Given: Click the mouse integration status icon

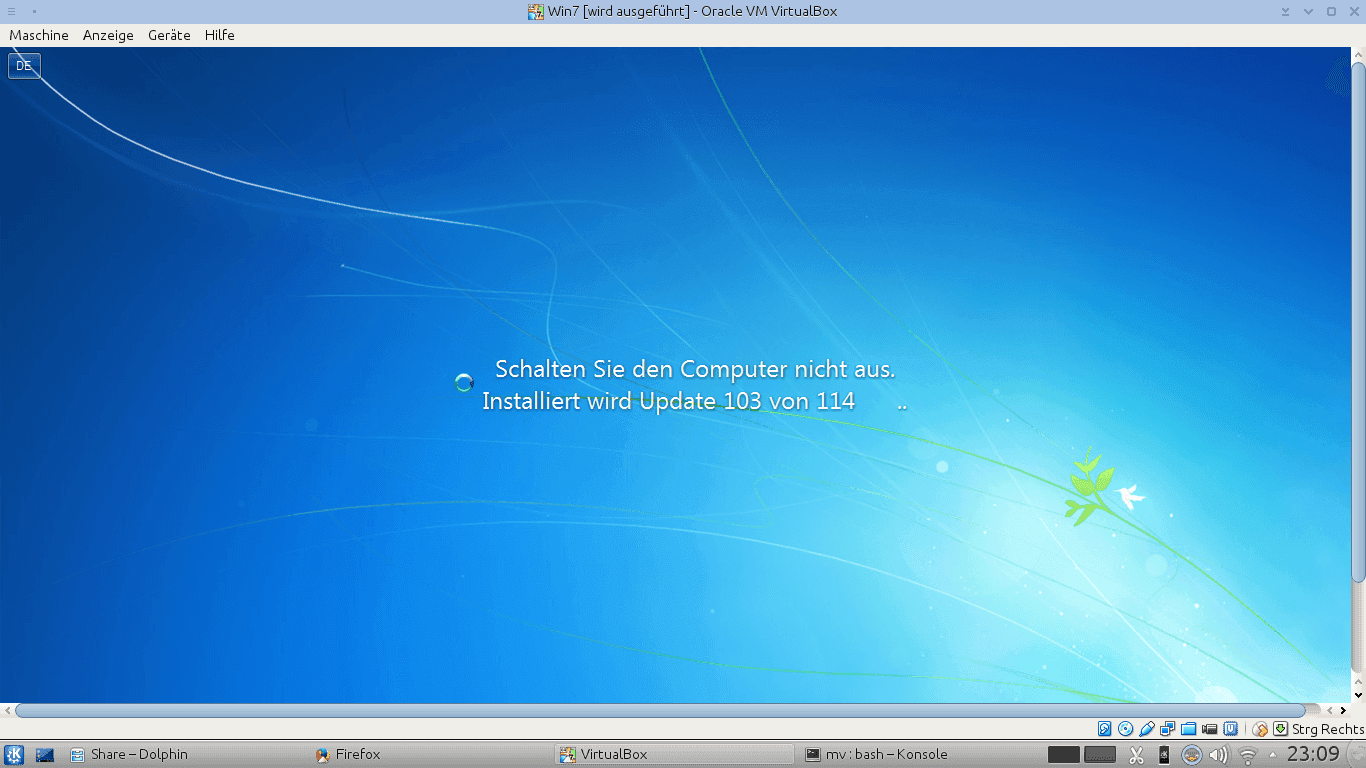Looking at the screenshot, I should [1260, 730].
